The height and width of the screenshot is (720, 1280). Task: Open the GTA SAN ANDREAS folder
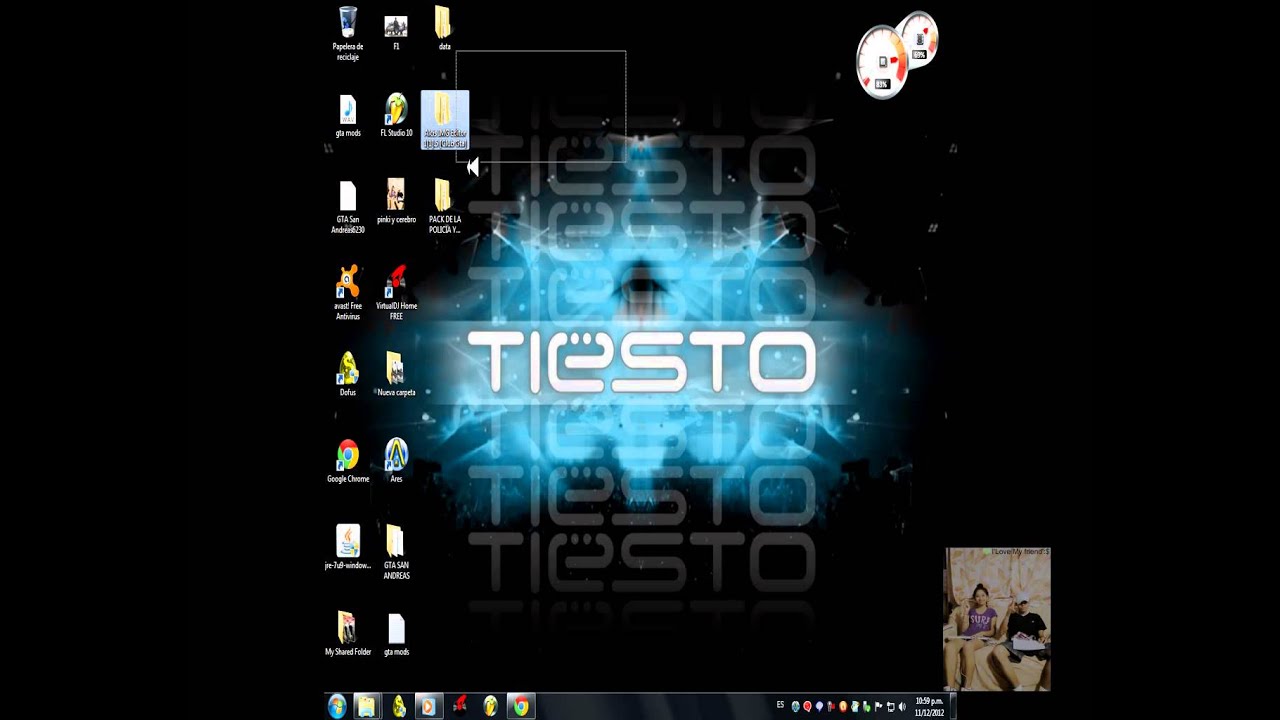pos(396,553)
